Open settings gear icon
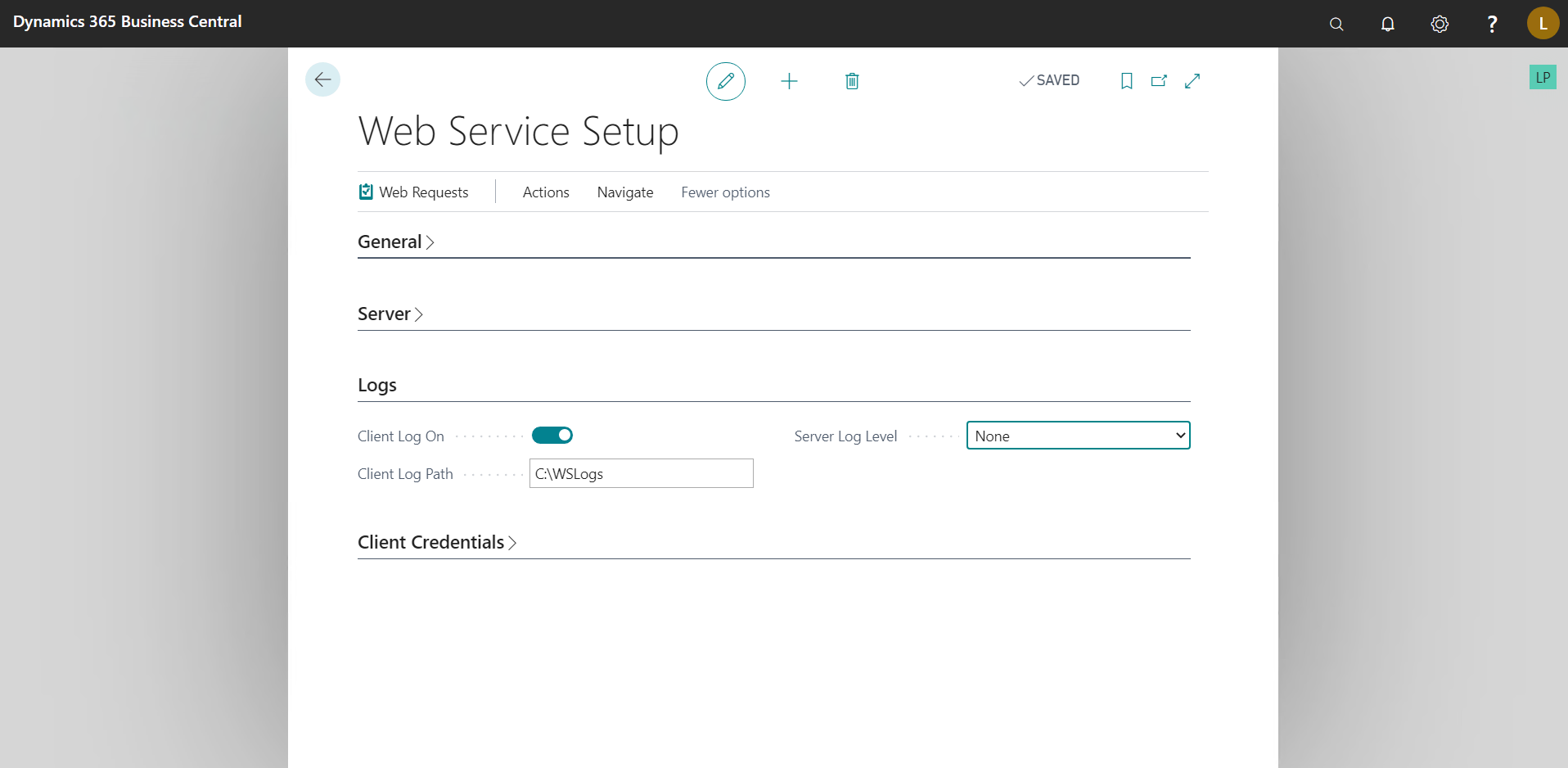Viewport: 1568px width, 768px height. (1440, 24)
